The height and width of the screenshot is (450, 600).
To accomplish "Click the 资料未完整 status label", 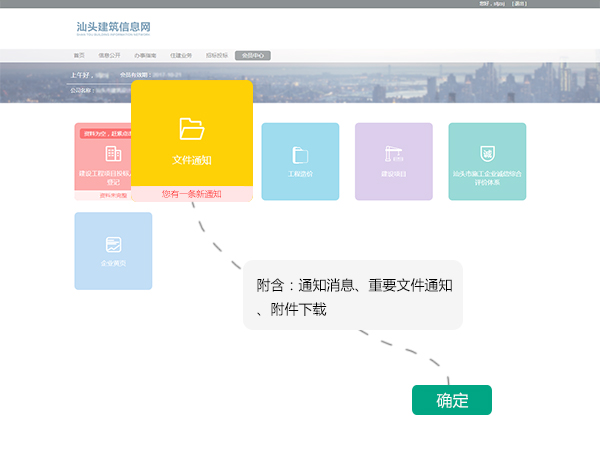I will 112,195.
